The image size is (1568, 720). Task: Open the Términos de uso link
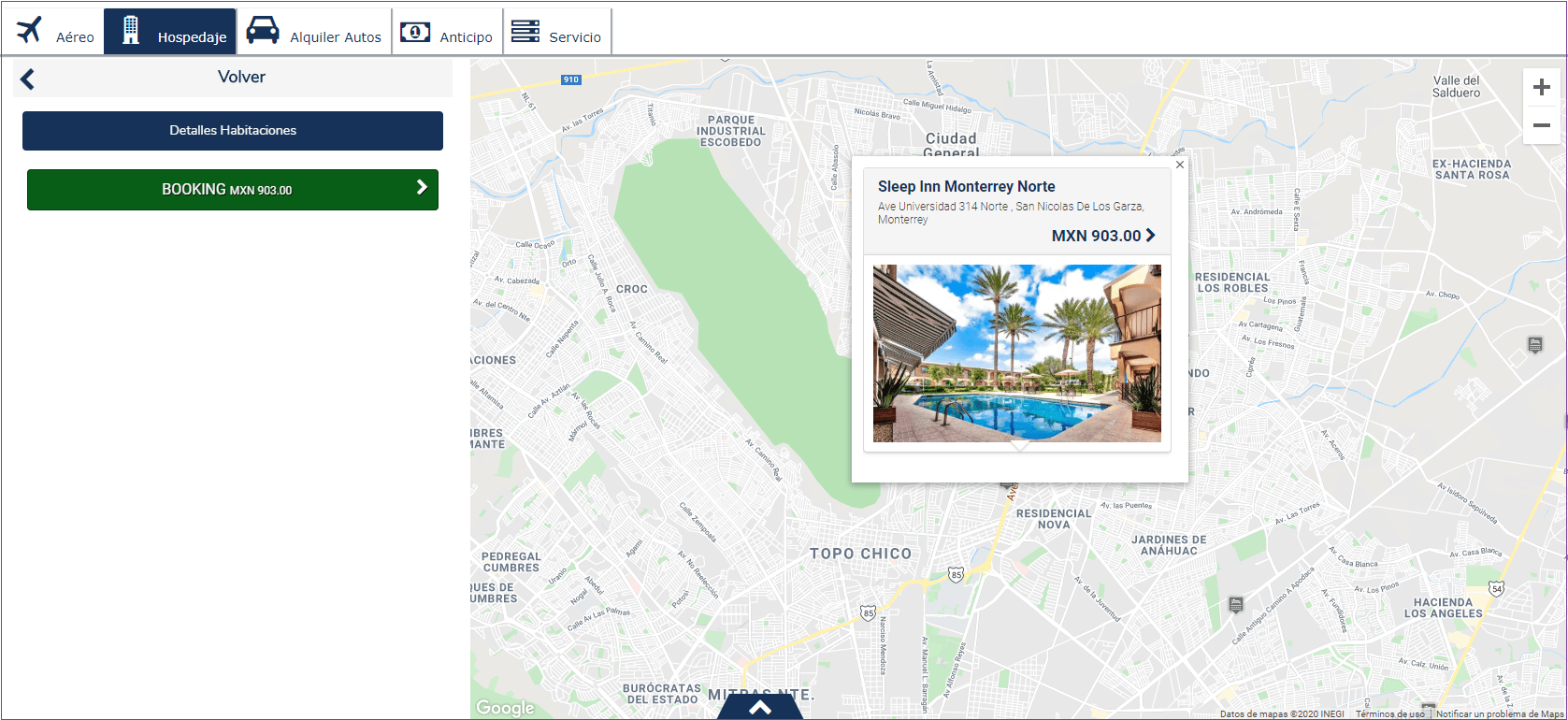click(x=1389, y=714)
